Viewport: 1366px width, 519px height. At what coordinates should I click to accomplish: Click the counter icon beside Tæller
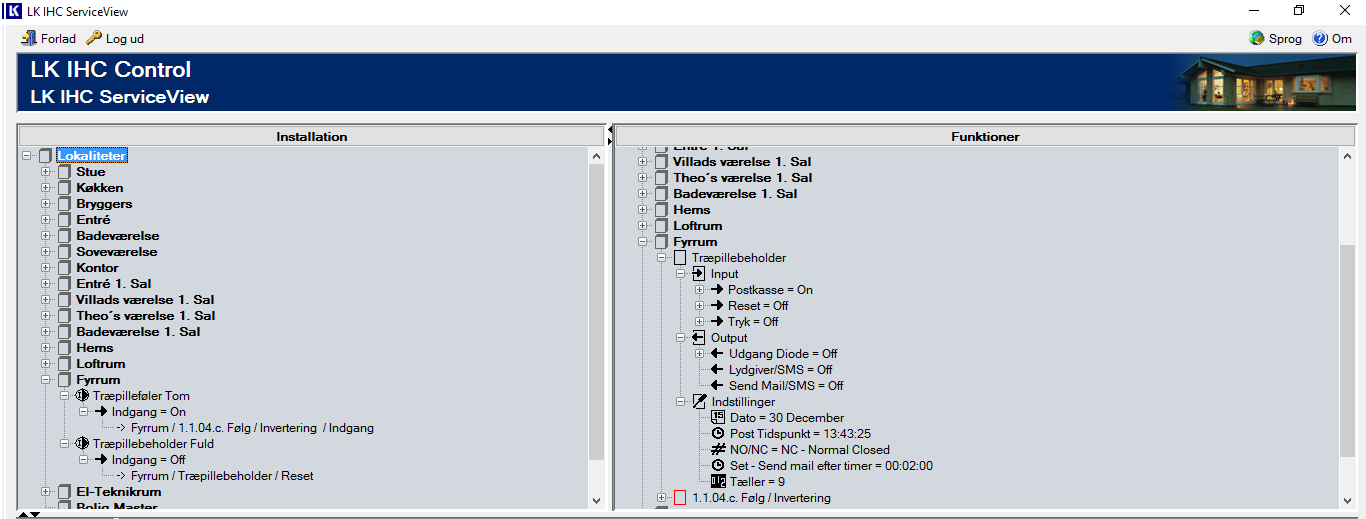point(718,482)
